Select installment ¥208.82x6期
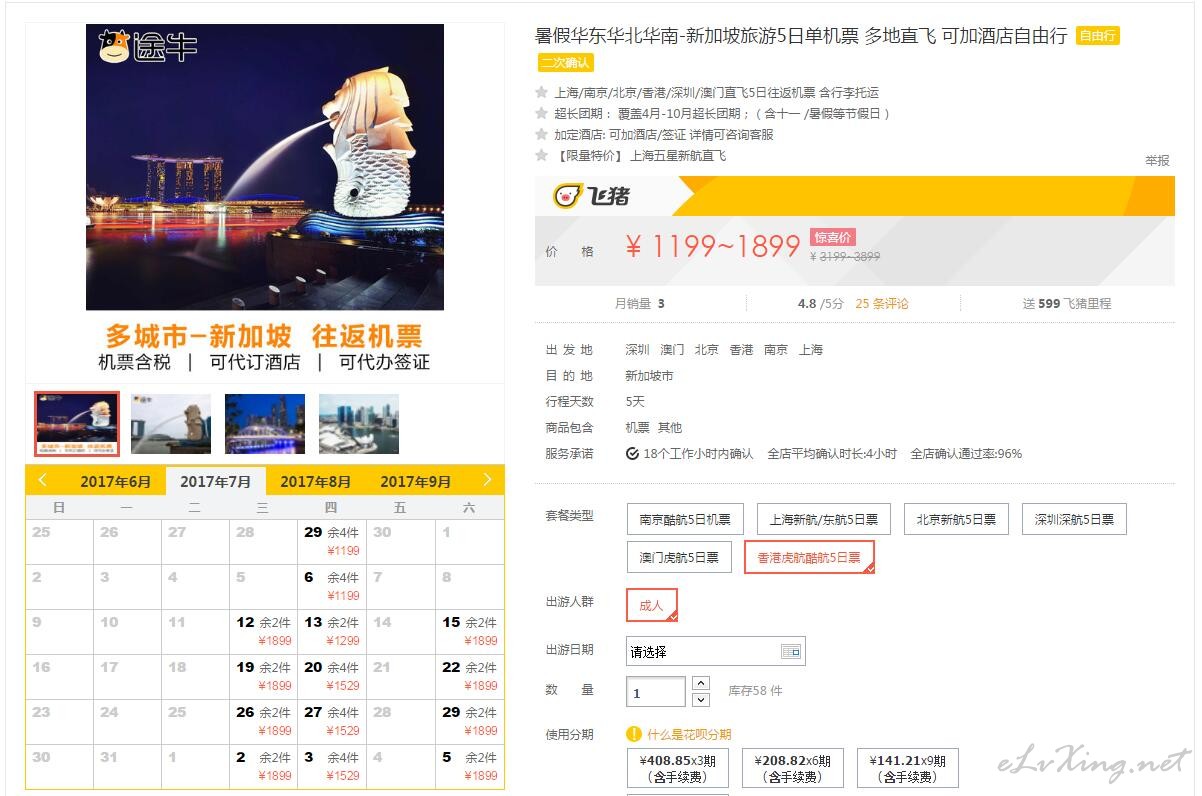This screenshot has width=1202, height=796. pos(792,768)
